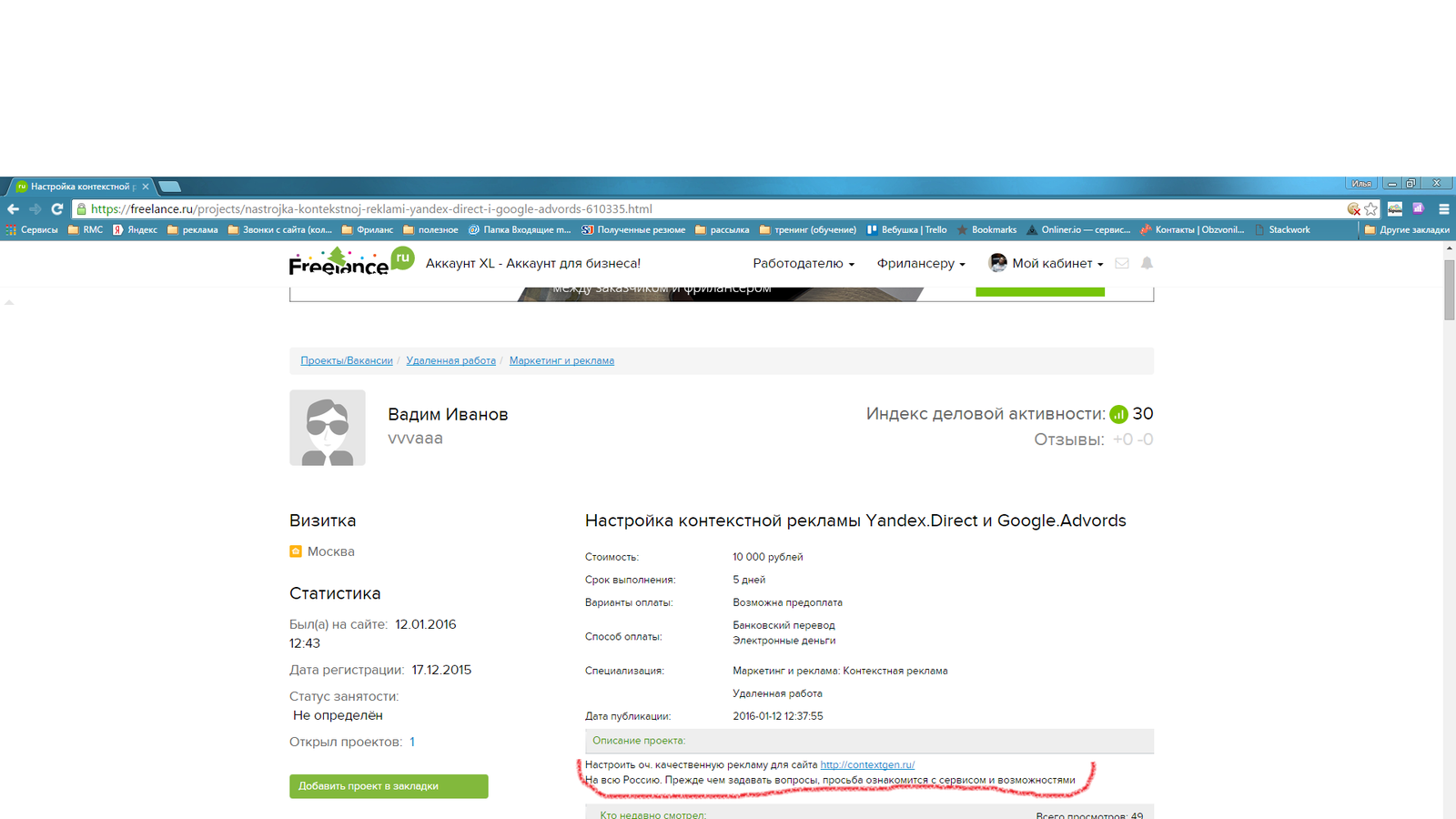This screenshot has width=1456, height=819.
Task: Click Вадим Иванов's avatar thumbnail
Action: tap(328, 428)
